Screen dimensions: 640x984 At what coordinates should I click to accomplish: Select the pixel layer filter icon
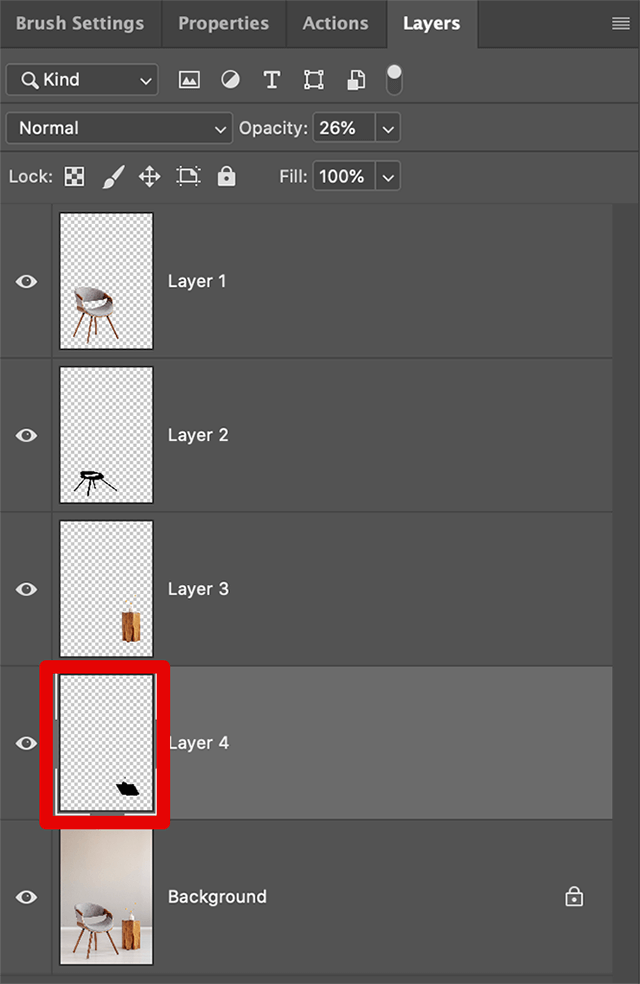click(x=189, y=79)
